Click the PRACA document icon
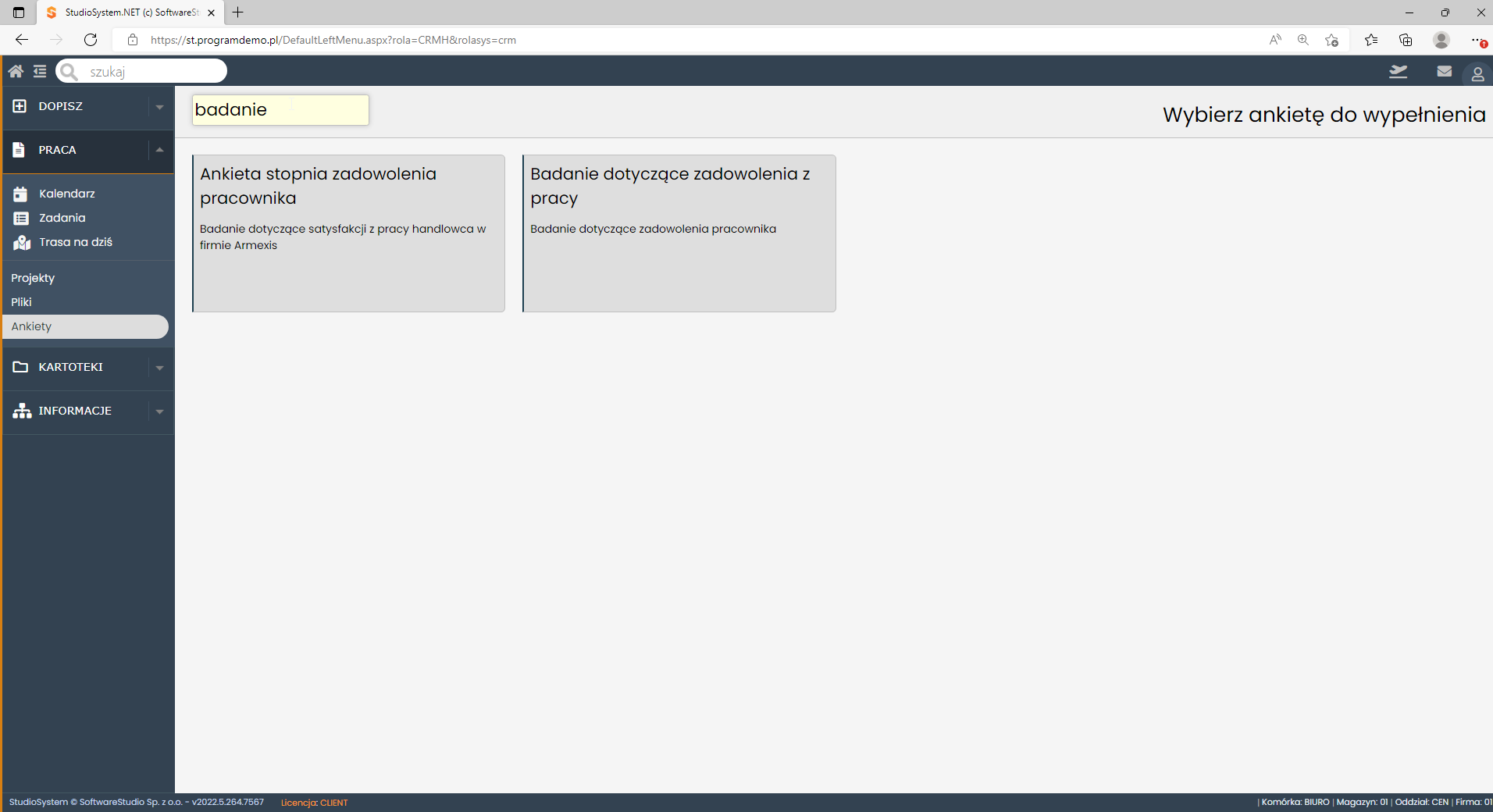The image size is (1493, 812). 20,150
